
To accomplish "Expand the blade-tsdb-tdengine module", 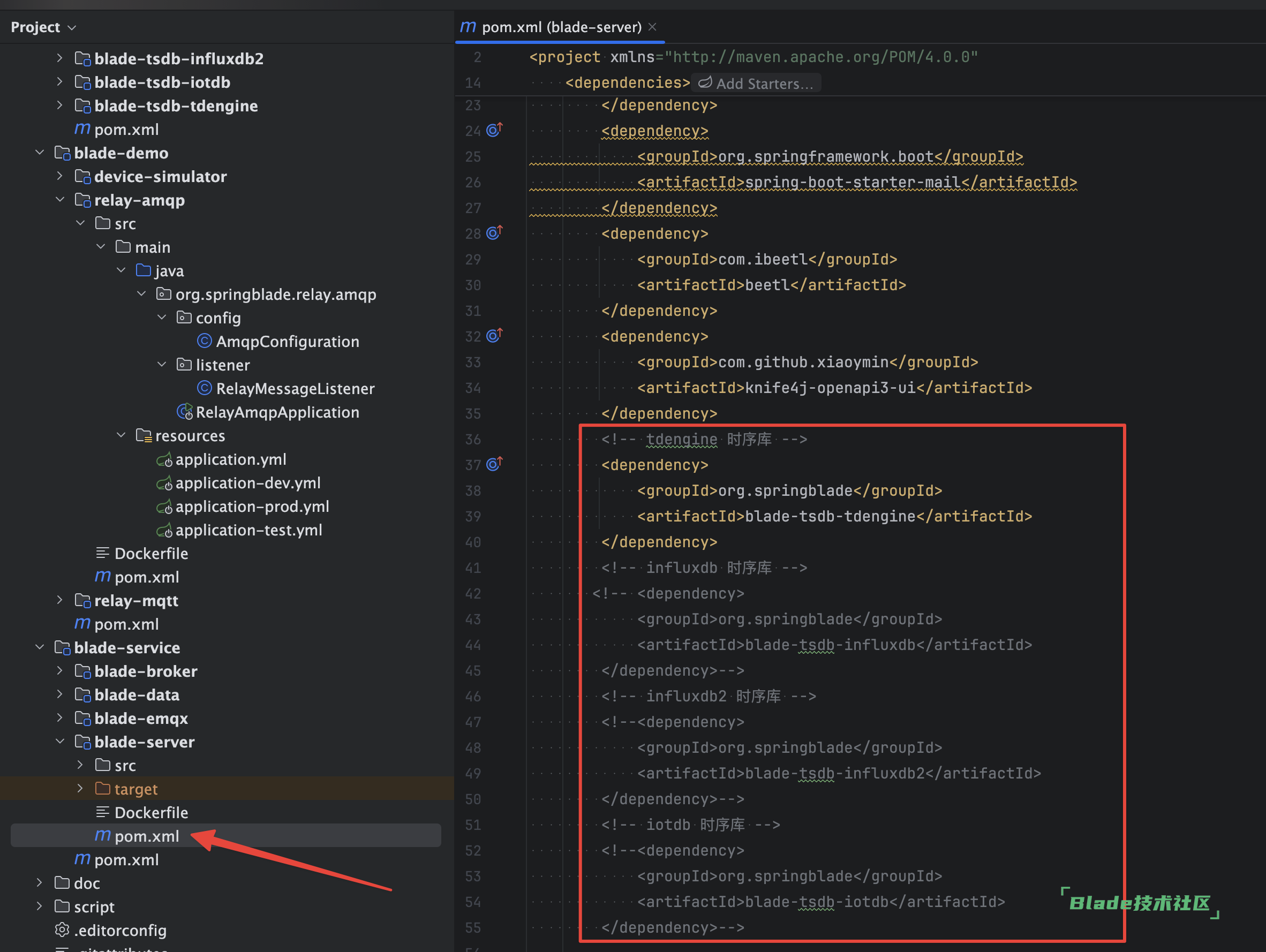I will [x=59, y=105].
